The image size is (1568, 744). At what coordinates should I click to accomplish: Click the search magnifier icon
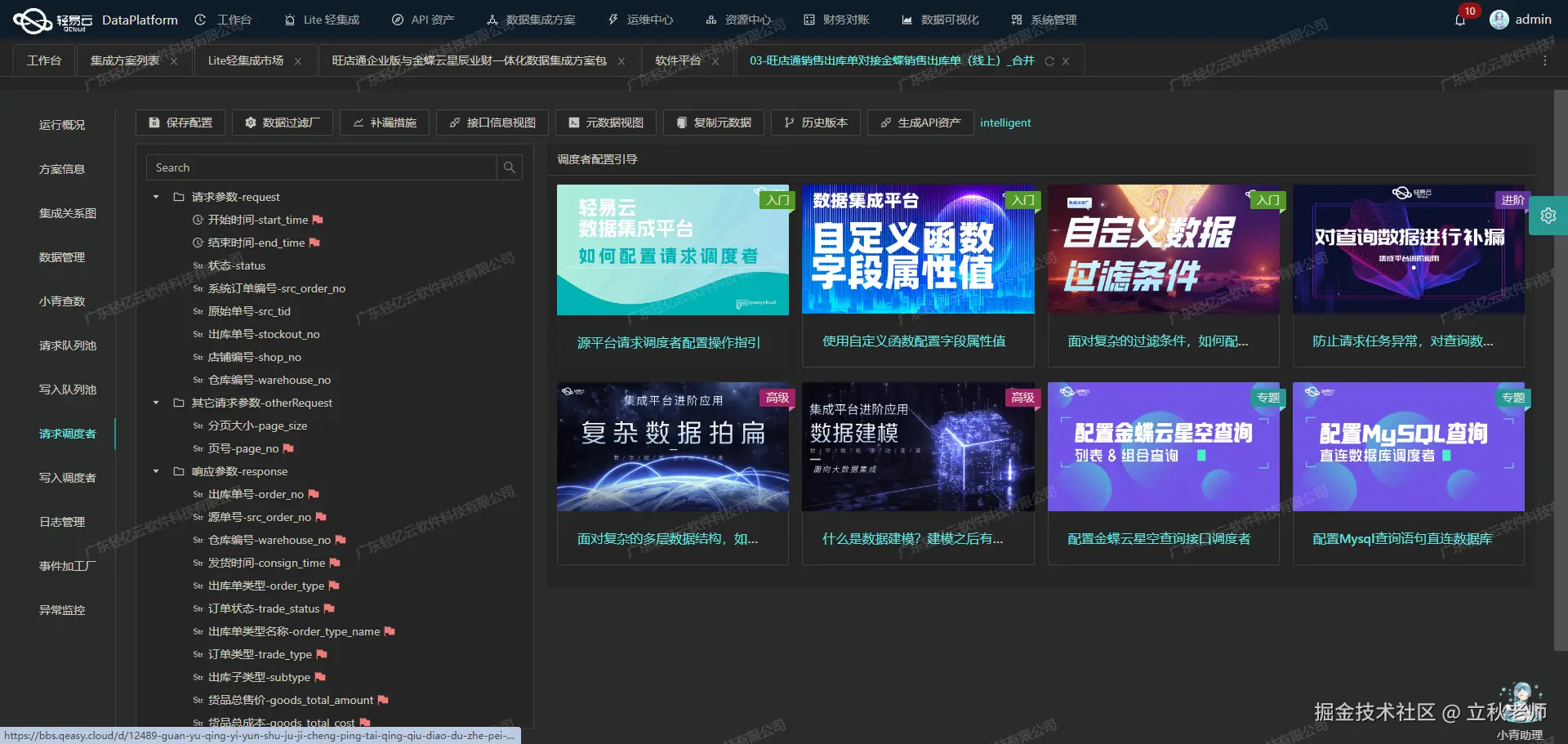pyautogui.click(x=509, y=167)
